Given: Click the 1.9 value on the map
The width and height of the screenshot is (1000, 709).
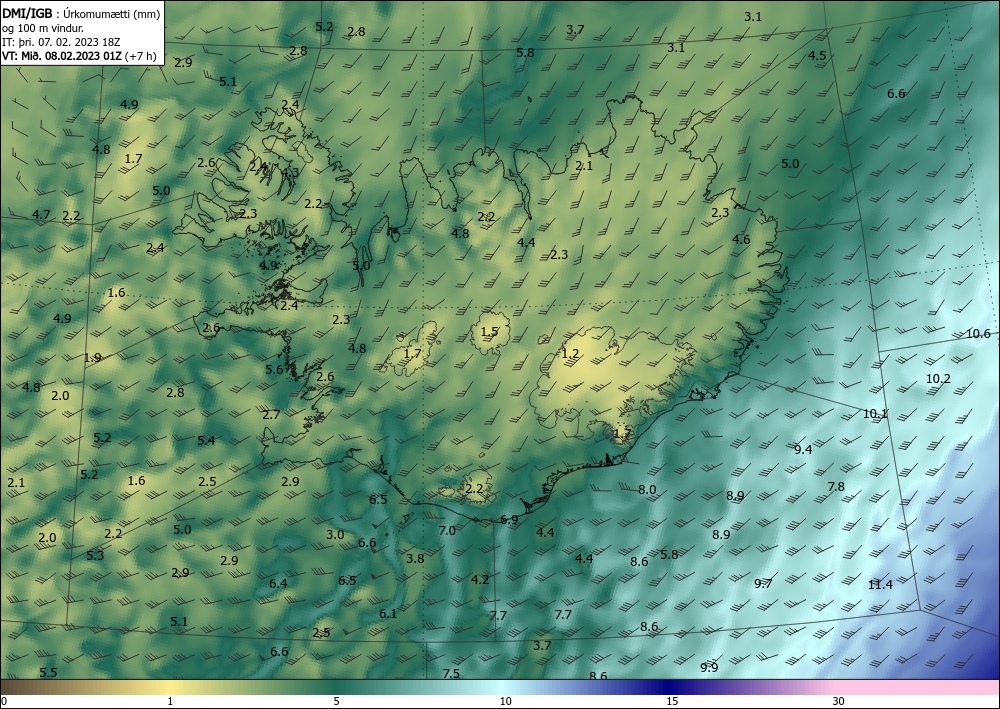Looking at the screenshot, I should point(92,357).
